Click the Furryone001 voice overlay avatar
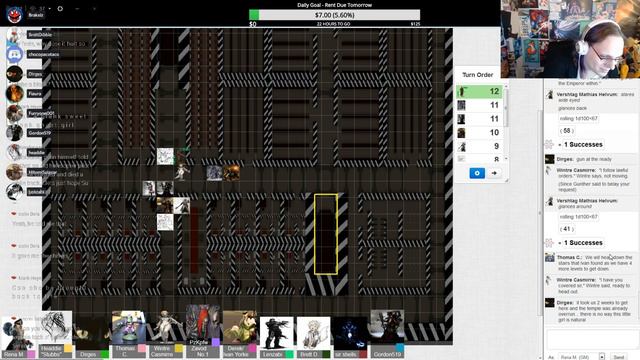This screenshot has height=360, width=640. pos(15,113)
